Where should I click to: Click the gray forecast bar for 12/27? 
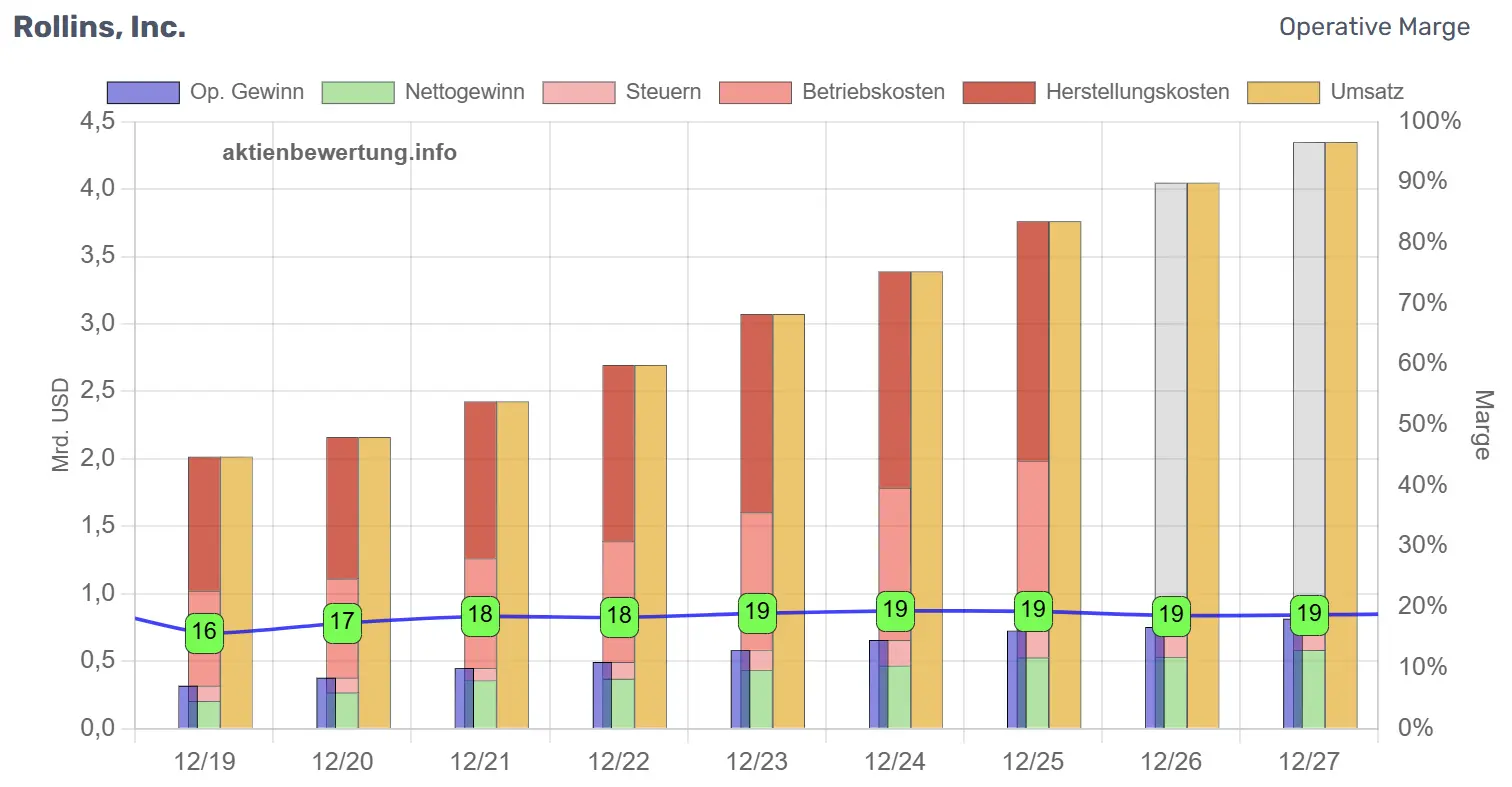click(x=1309, y=369)
